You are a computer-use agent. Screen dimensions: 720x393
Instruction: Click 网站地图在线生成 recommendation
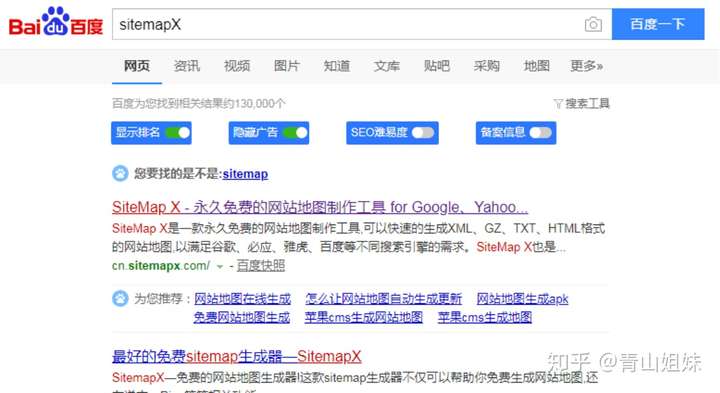(x=242, y=299)
